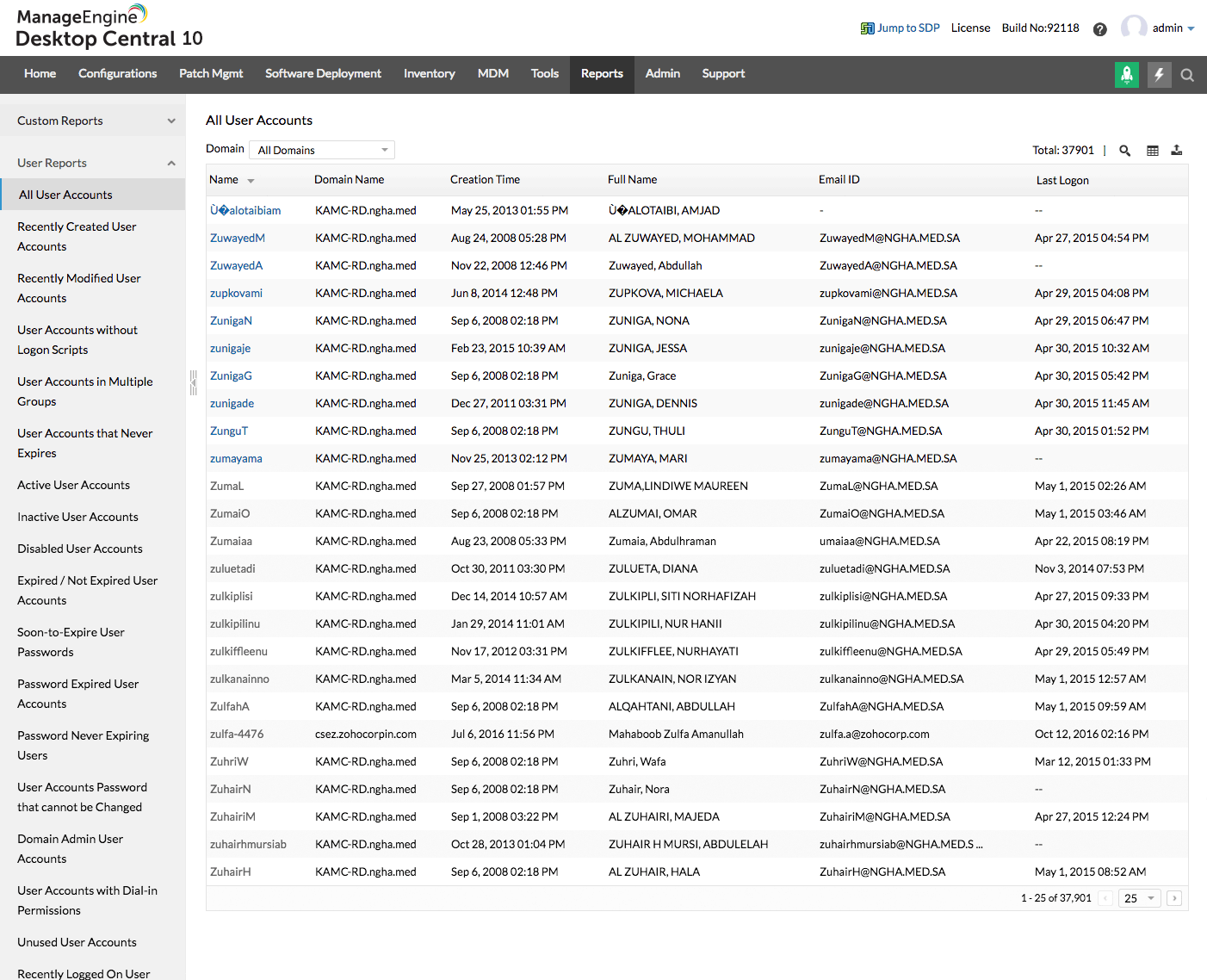
Task: Collapse the User Reports section
Action: pos(92,163)
